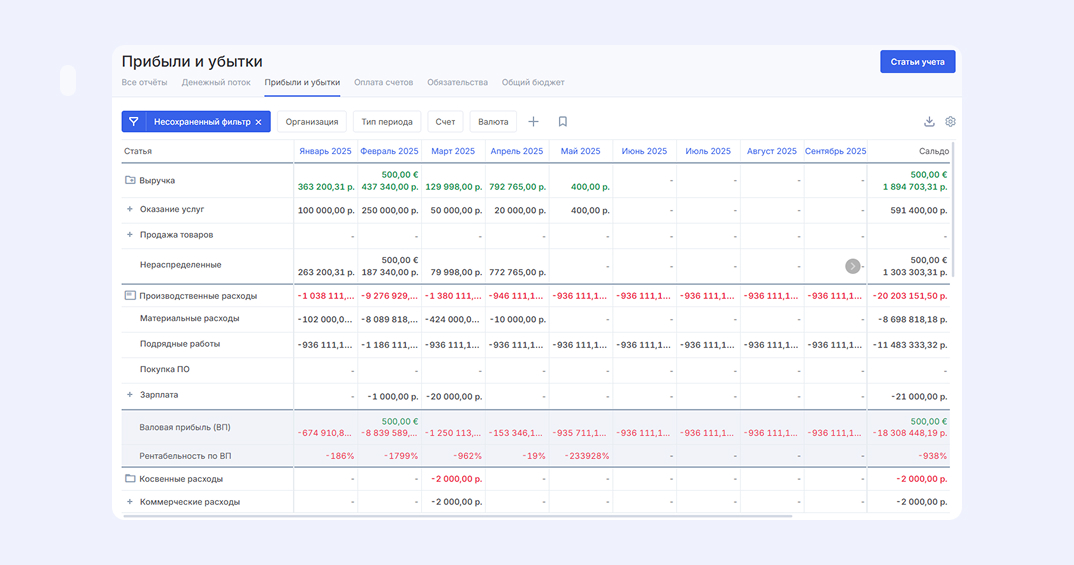Click the funnel filter icon
Image resolution: width=1074 pixels, height=565 pixels.
pos(134,122)
